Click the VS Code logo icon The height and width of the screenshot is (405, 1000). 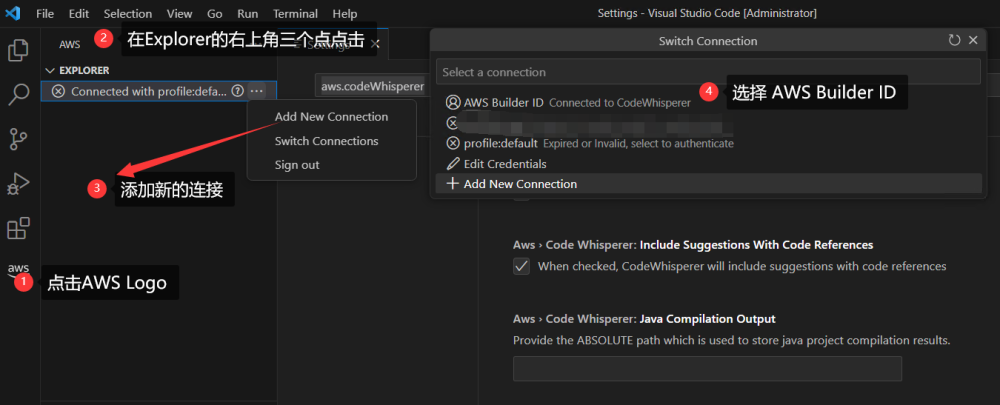click(13, 13)
